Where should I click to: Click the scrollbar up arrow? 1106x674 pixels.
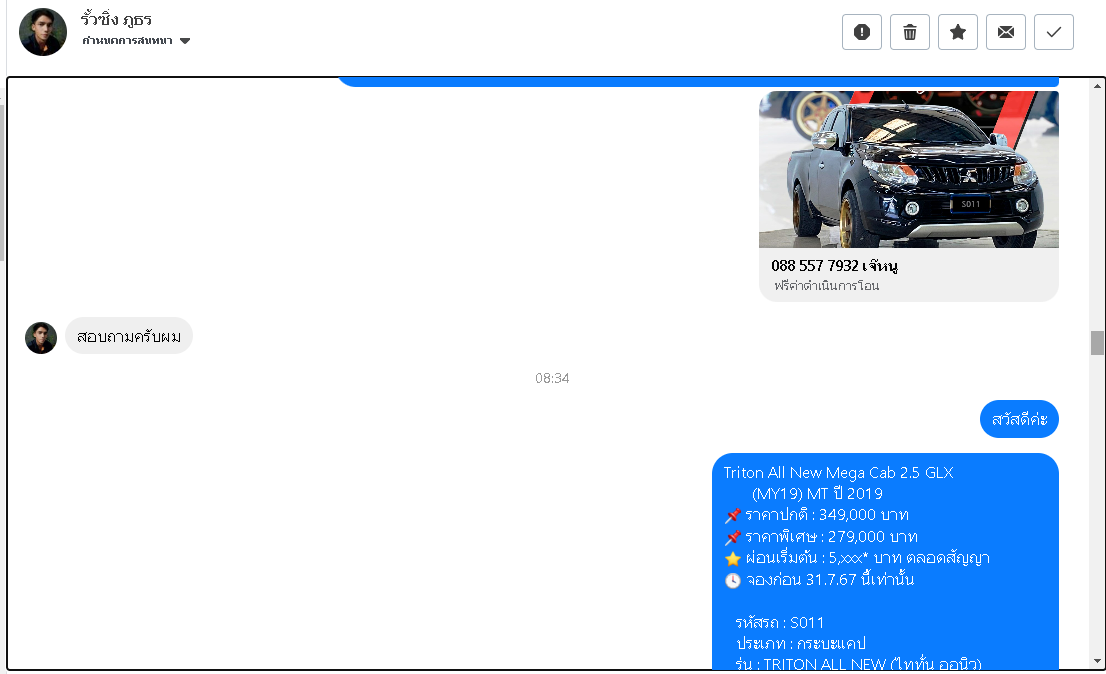pos(1097,86)
